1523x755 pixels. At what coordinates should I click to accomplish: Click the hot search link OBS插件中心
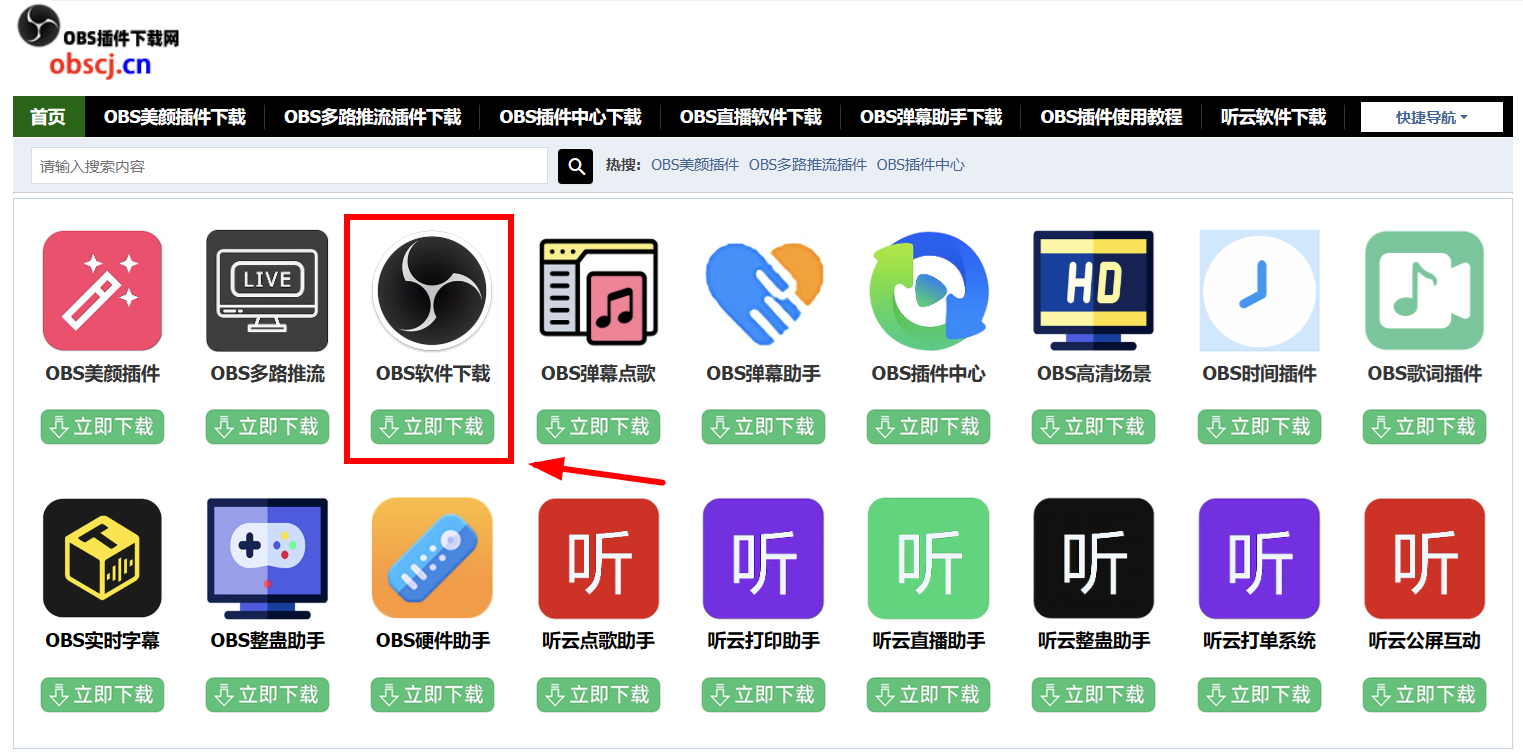[921, 165]
